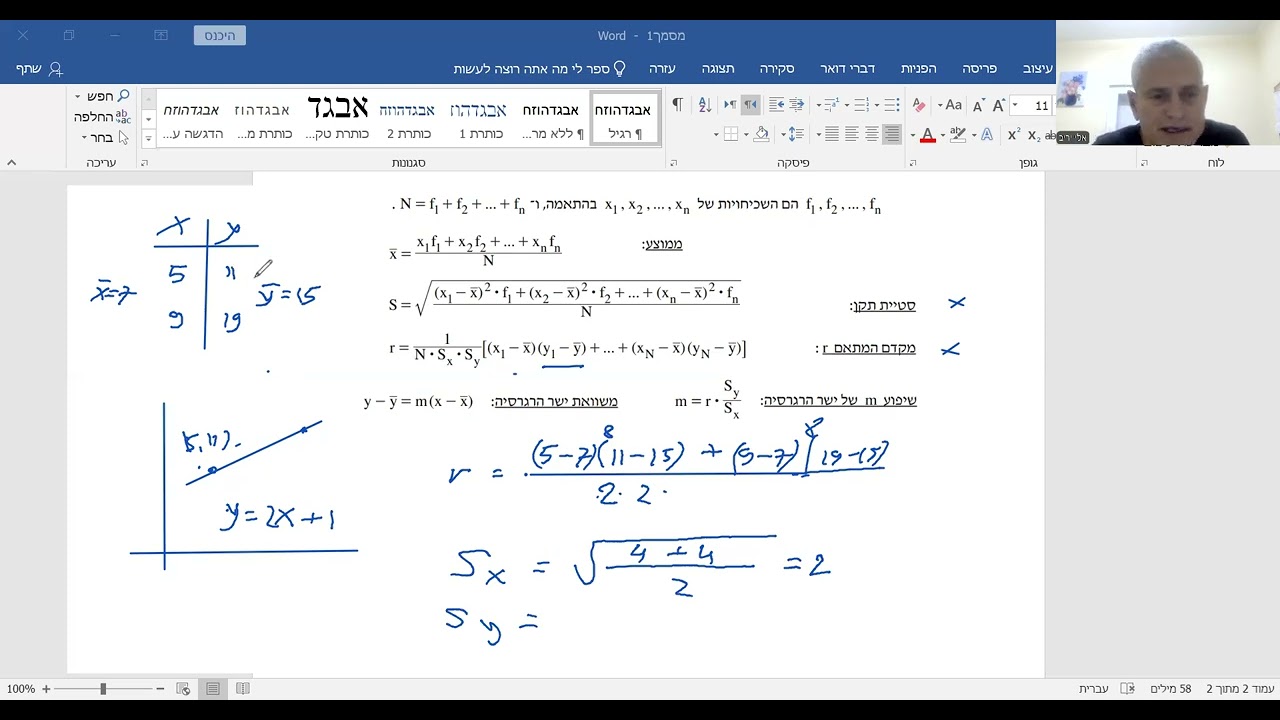
Task: Open the הפניות (References) tab
Action: (x=918, y=68)
